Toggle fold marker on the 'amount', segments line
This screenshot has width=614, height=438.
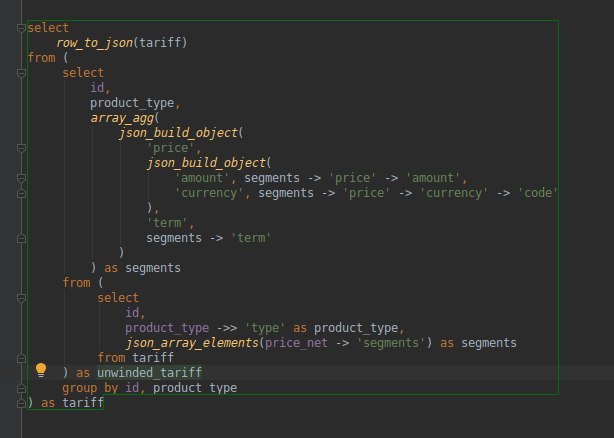point(22,178)
